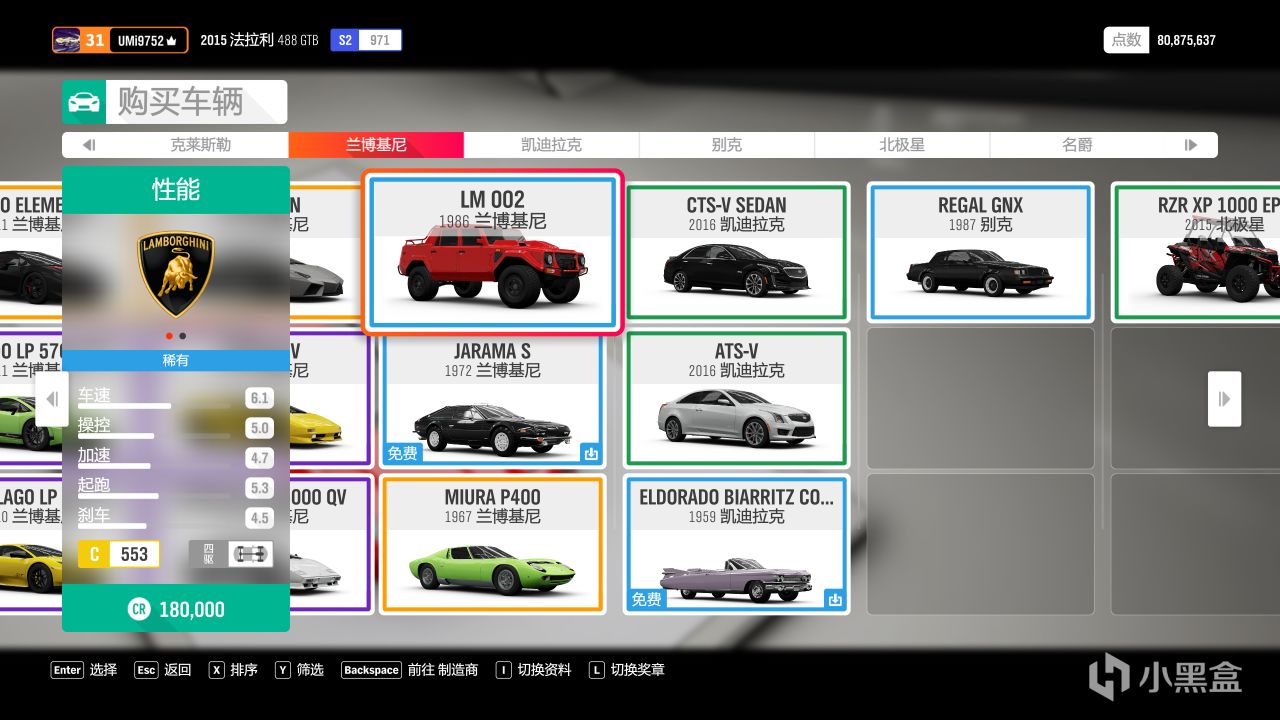Click the Y key icon for 筛选
Image resolution: width=1280 pixels, height=720 pixels.
pos(283,670)
